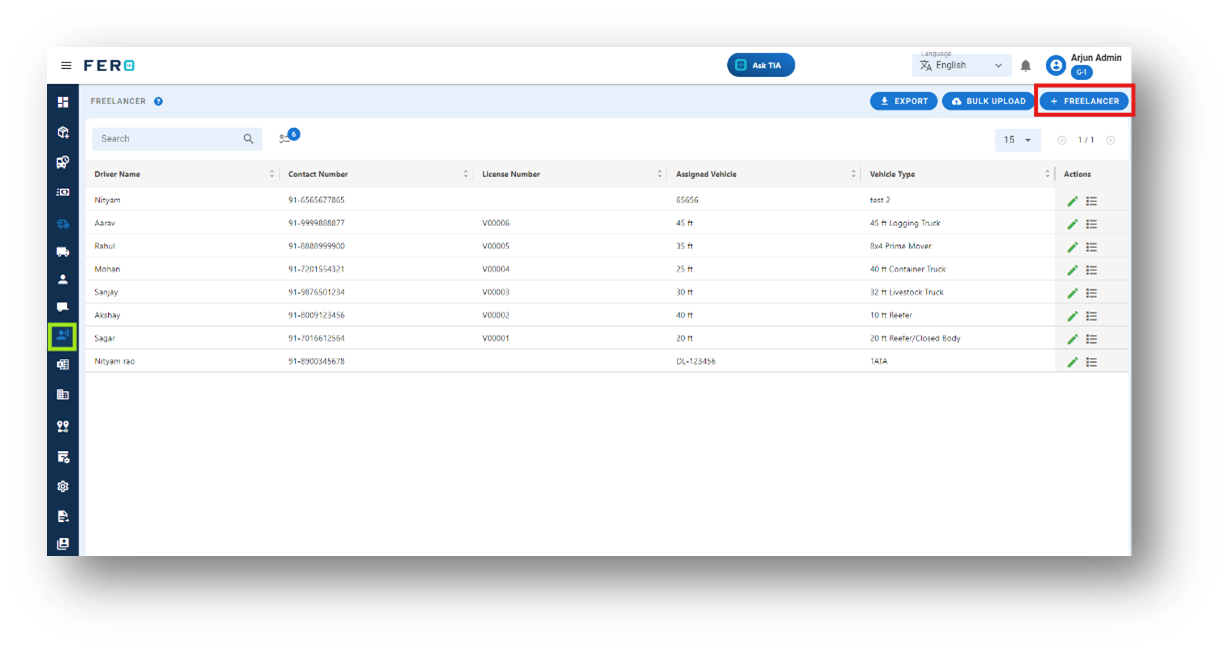Click the BULK UPLOAD button

[x=989, y=101]
